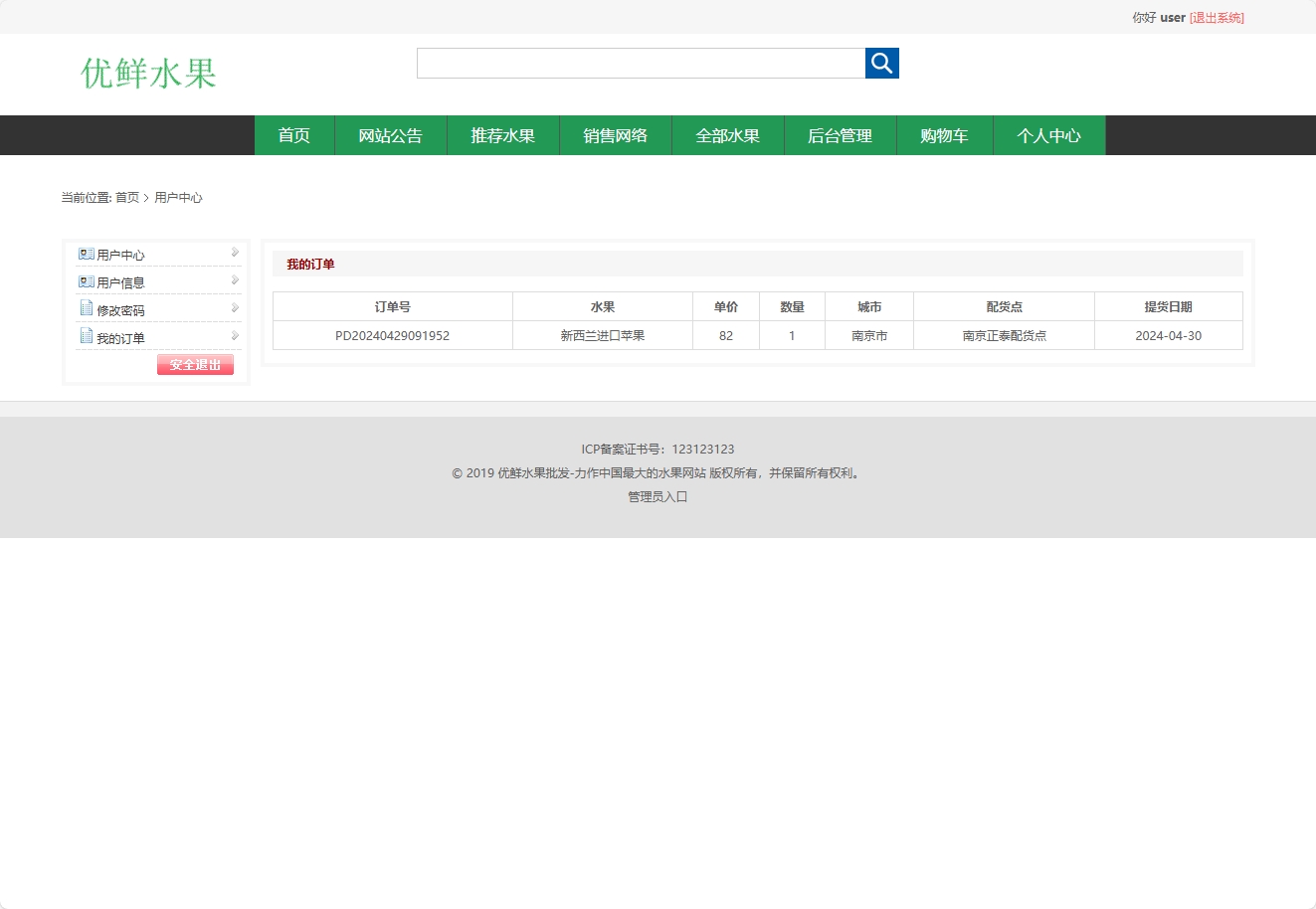Click the magnifier search icon
The width and height of the screenshot is (1316, 909).
coord(881,63)
